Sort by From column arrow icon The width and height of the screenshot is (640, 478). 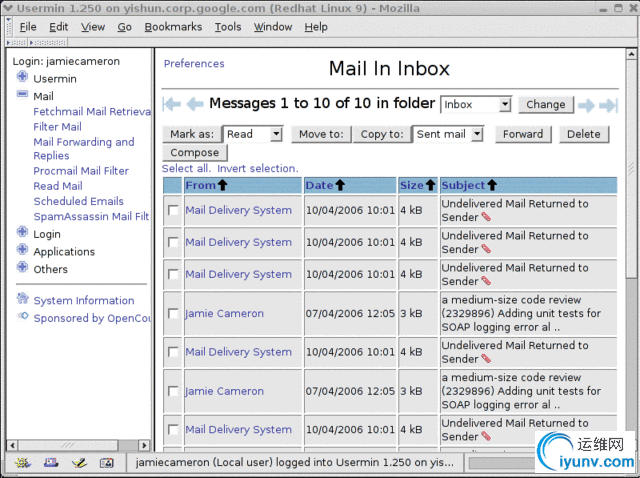coord(222,185)
